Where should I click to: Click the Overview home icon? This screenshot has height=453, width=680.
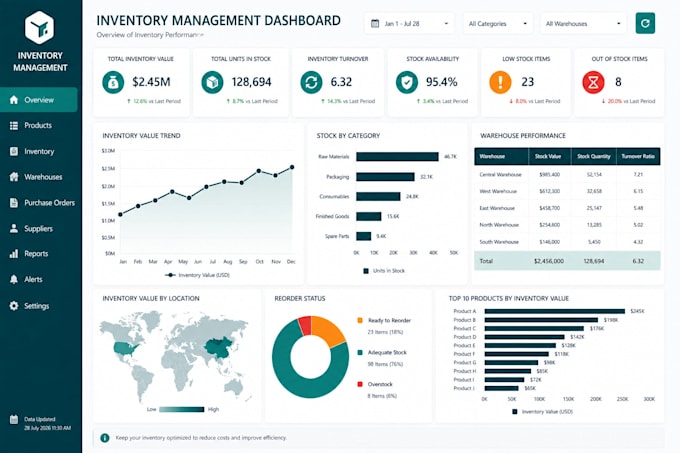tap(14, 100)
